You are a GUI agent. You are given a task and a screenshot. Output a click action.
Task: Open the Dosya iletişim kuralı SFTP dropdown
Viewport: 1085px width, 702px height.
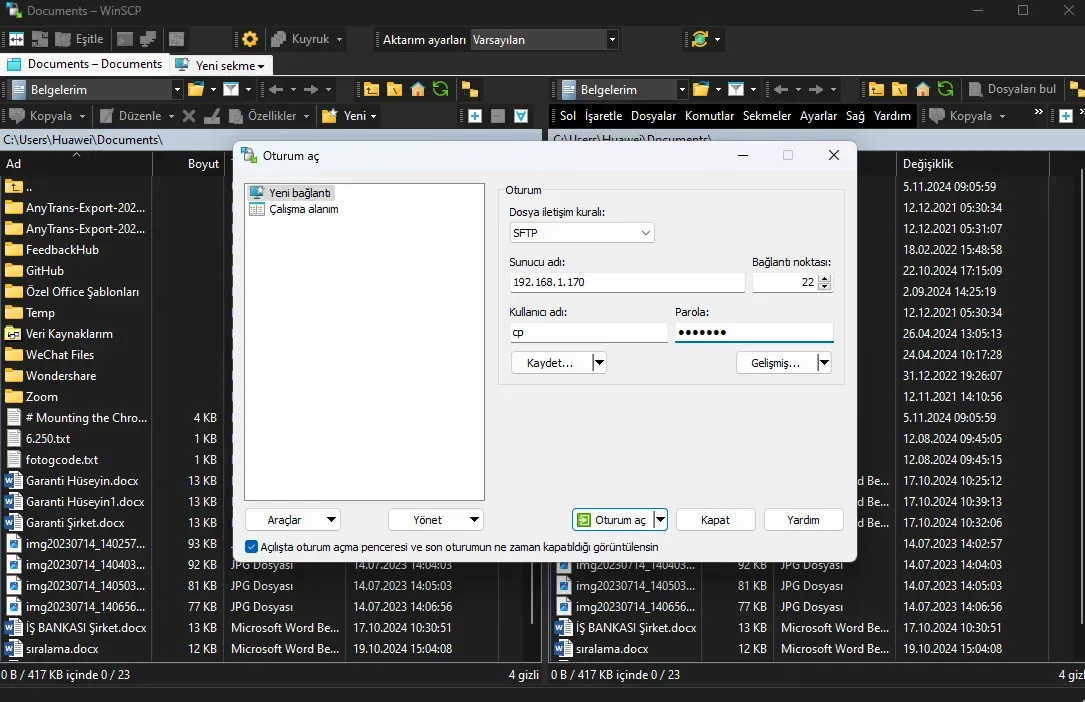581,233
